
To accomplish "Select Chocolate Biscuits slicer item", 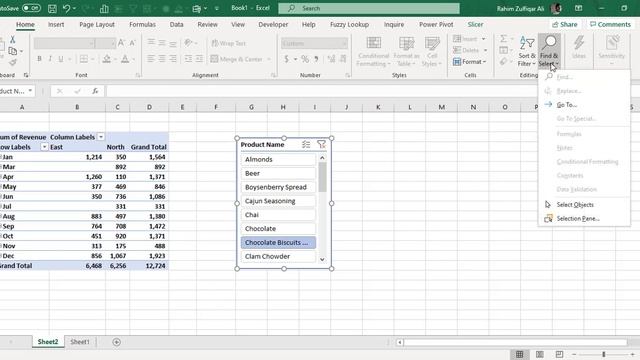I will click(278, 242).
